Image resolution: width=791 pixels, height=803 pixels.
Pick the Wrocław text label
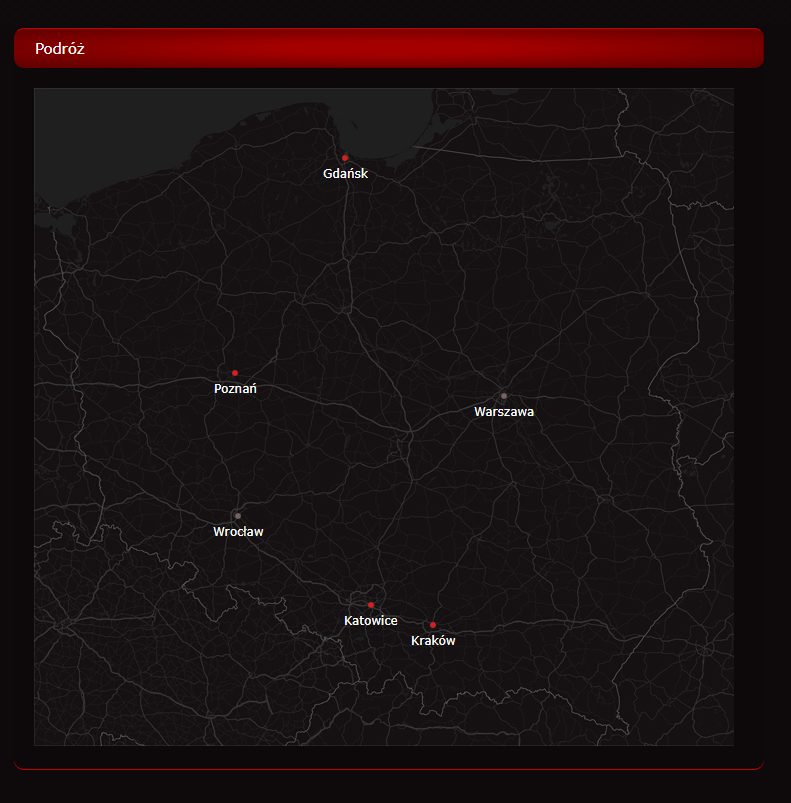(238, 532)
